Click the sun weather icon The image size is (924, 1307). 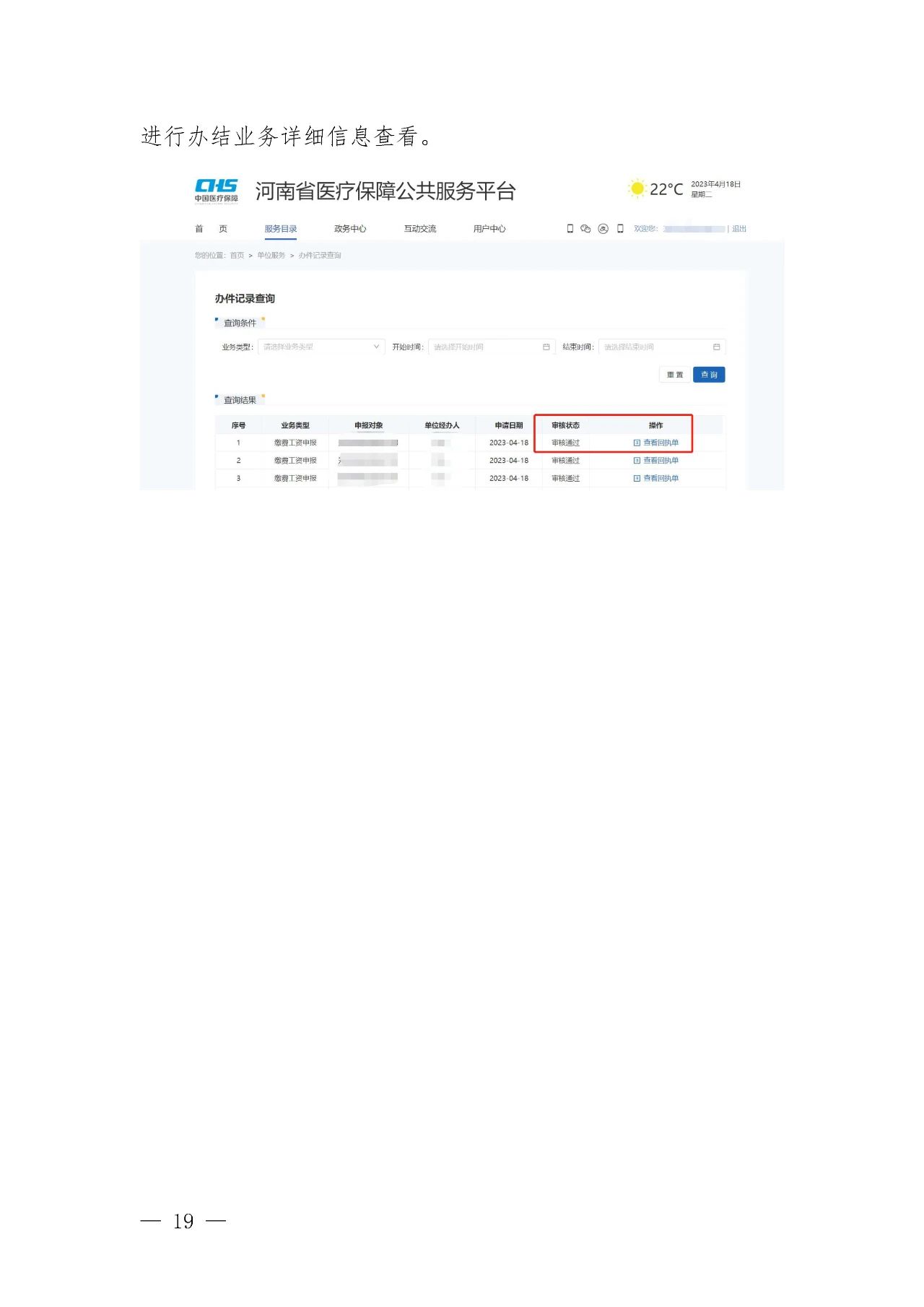coord(637,189)
